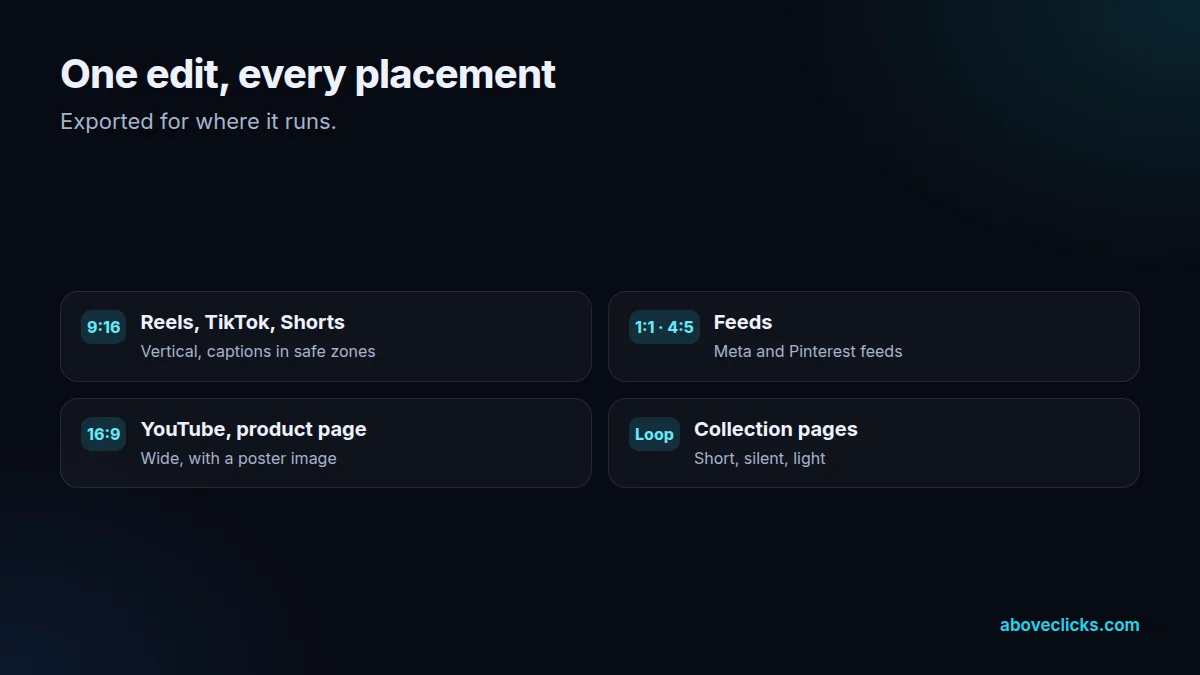Select the 'Reels, TikTok, Shorts' card title
Image resolution: width=1200 pixels, height=675 pixels.
tap(243, 322)
